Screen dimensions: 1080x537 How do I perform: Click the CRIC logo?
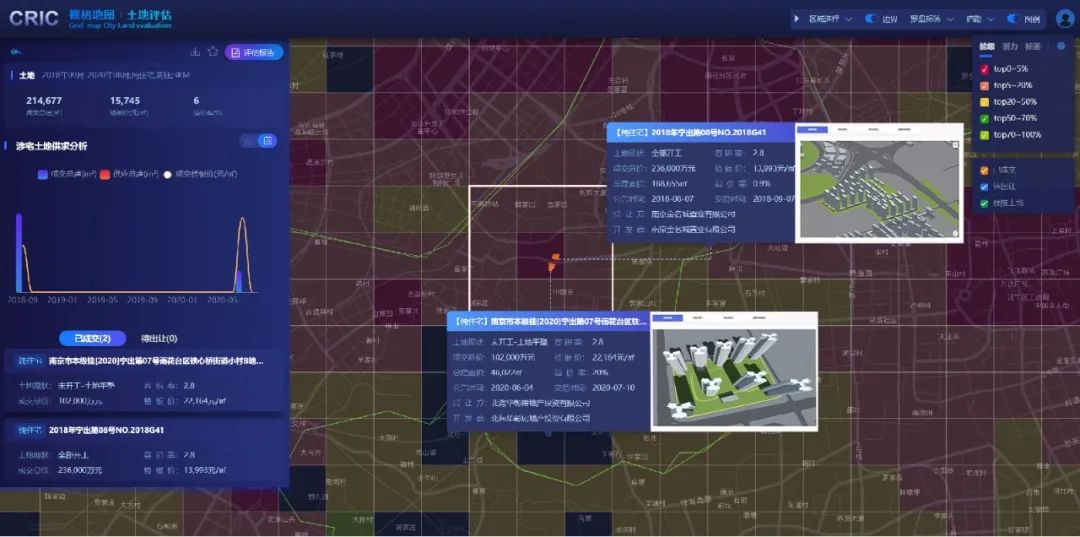click(33, 18)
